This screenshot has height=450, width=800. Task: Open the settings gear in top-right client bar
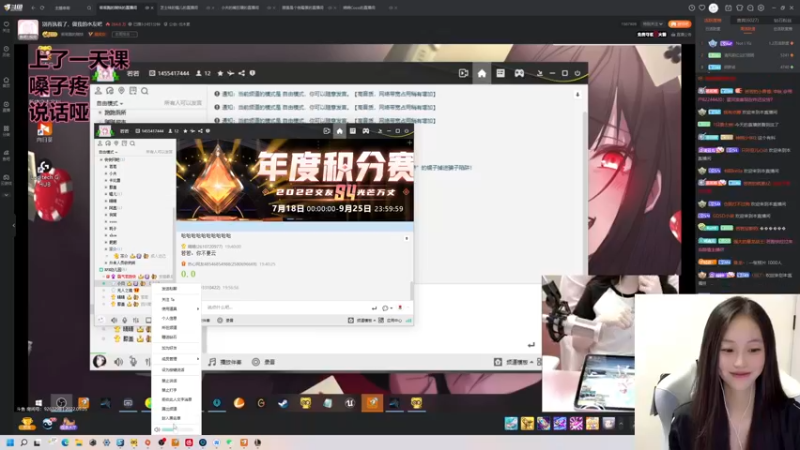pyautogui.click(x=761, y=8)
